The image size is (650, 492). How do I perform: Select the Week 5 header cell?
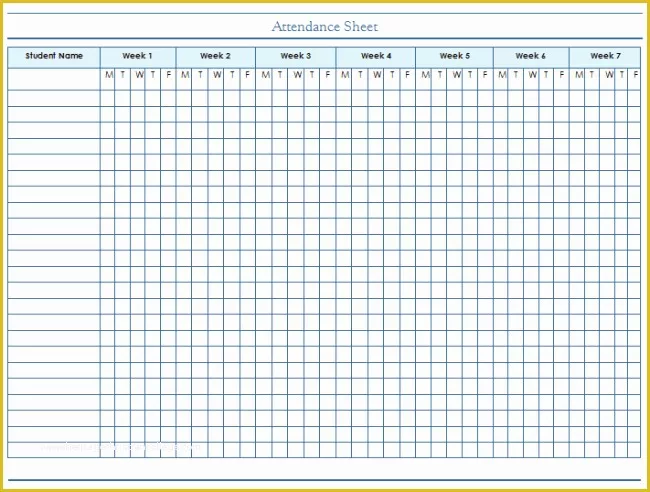(454, 58)
